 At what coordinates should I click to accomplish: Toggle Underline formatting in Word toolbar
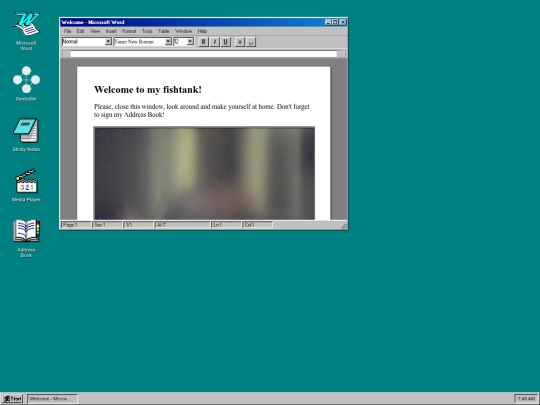pos(226,42)
